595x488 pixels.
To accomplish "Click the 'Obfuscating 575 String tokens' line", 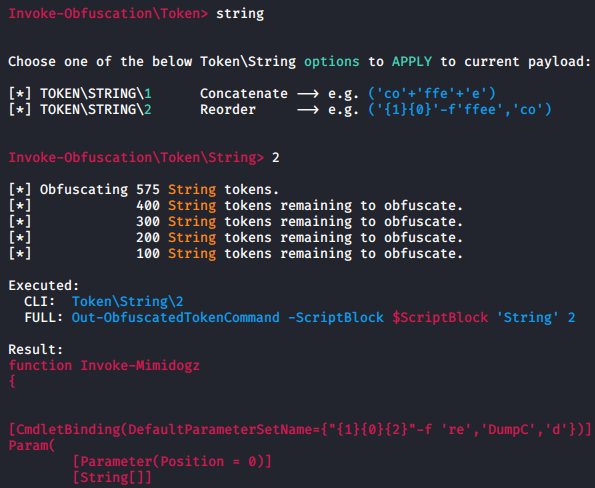I will coord(144,189).
